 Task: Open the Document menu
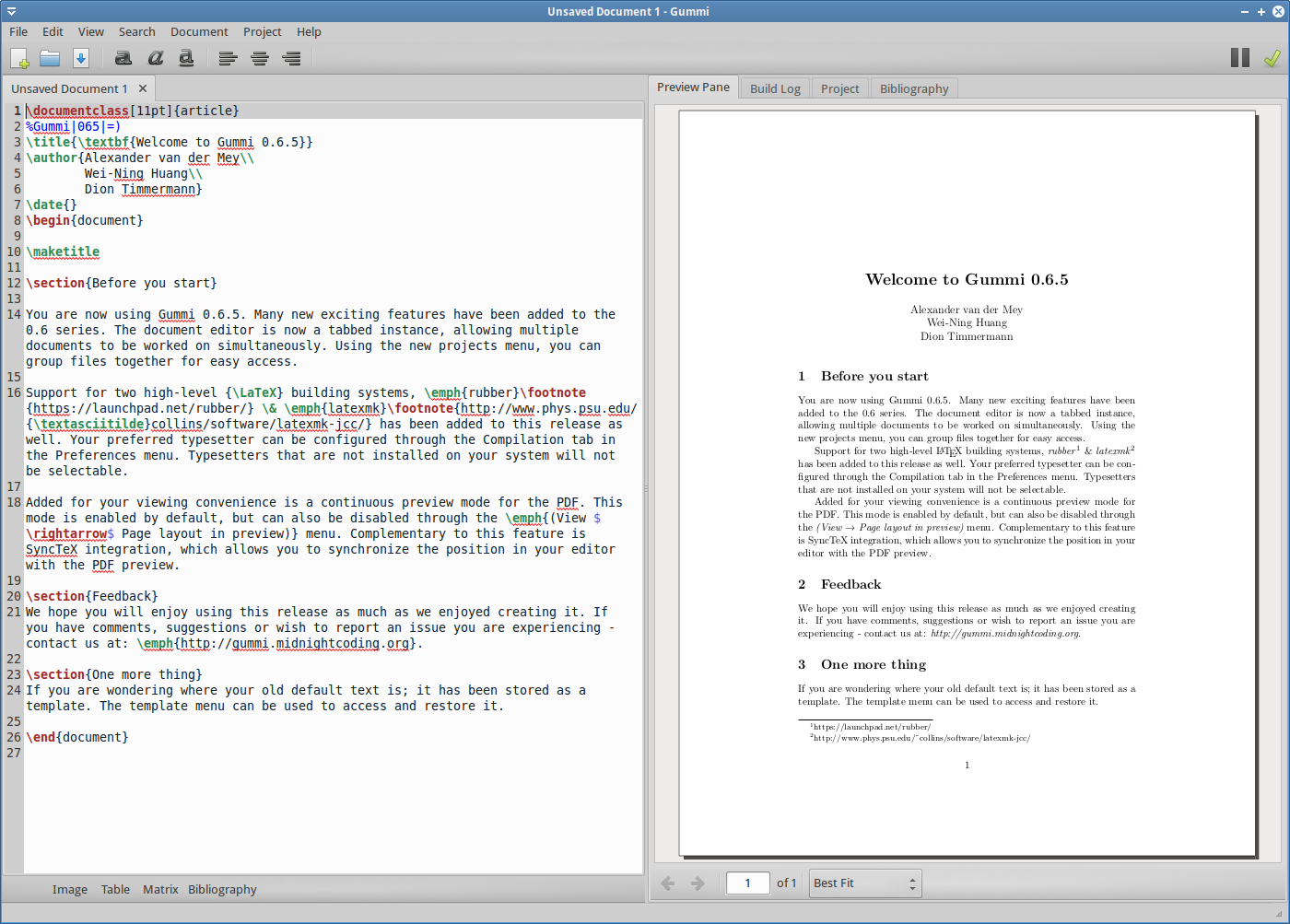[x=199, y=31]
